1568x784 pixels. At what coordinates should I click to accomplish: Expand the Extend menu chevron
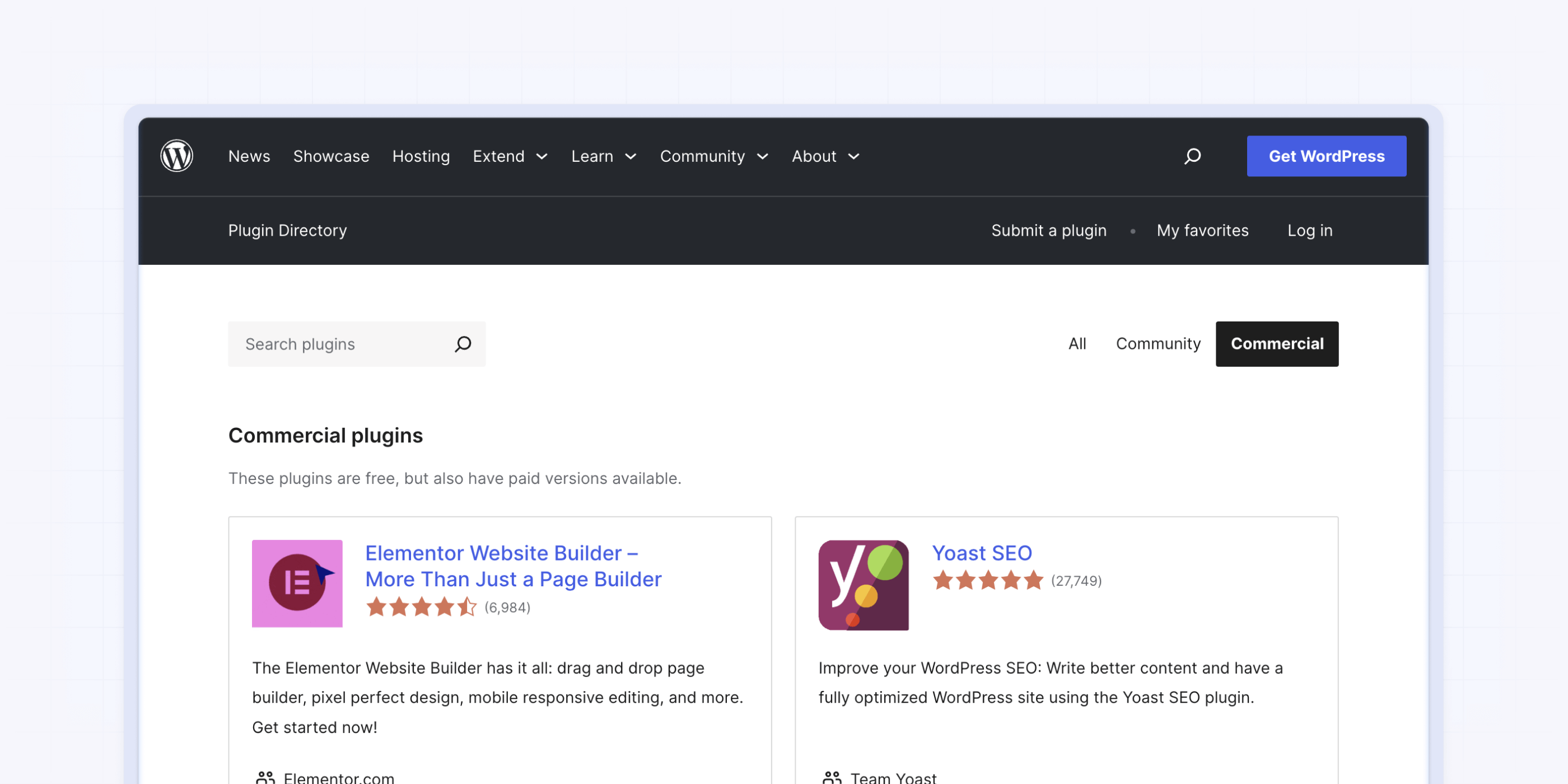(x=542, y=156)
